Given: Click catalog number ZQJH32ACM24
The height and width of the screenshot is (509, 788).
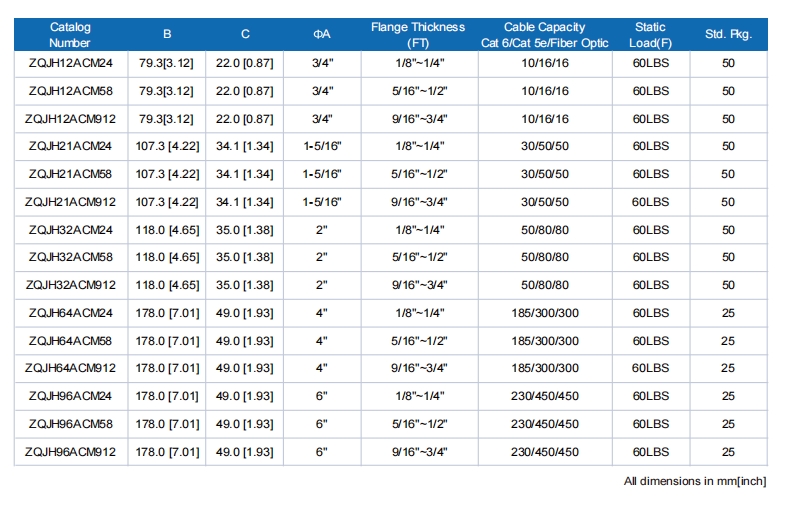Looking at the screenshot, I should (x=70, y=230).
